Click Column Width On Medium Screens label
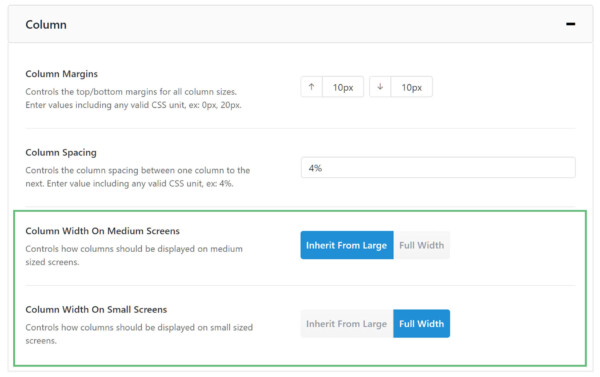Image resolution: width=600 pixels, height=377 pixels. [103, 231]
